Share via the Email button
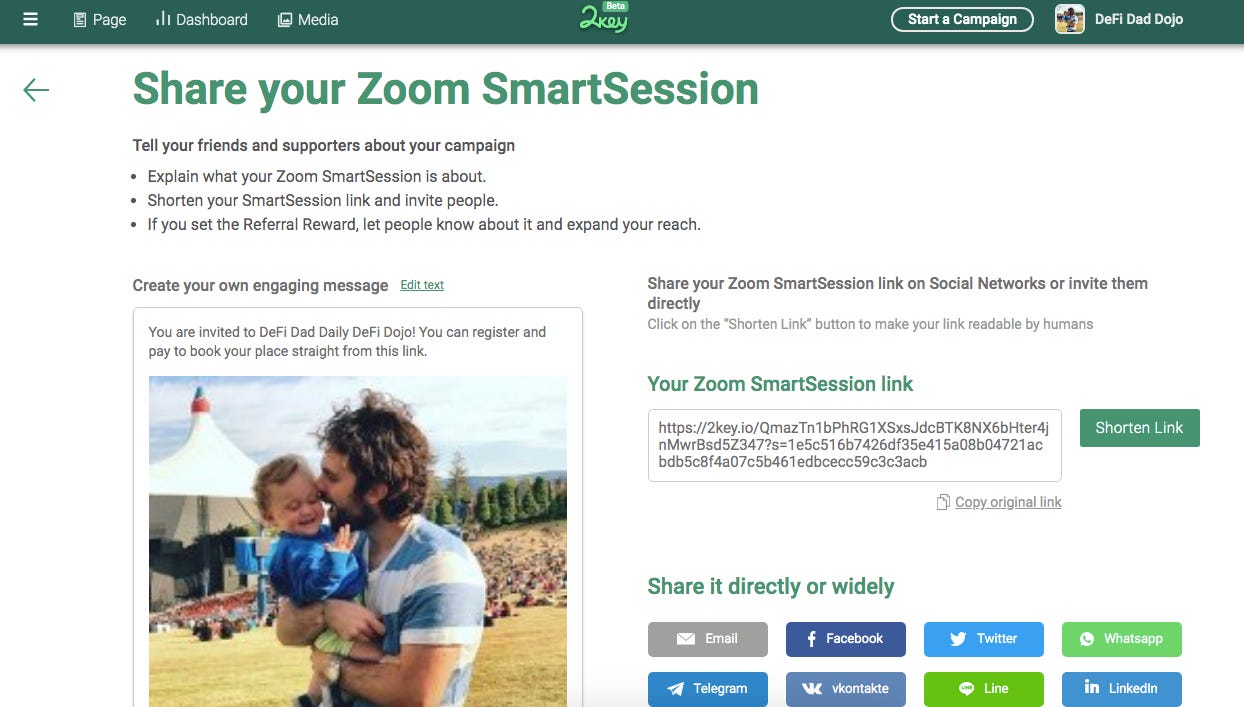This screenshot has height=707, width=1244. point(707,639)
